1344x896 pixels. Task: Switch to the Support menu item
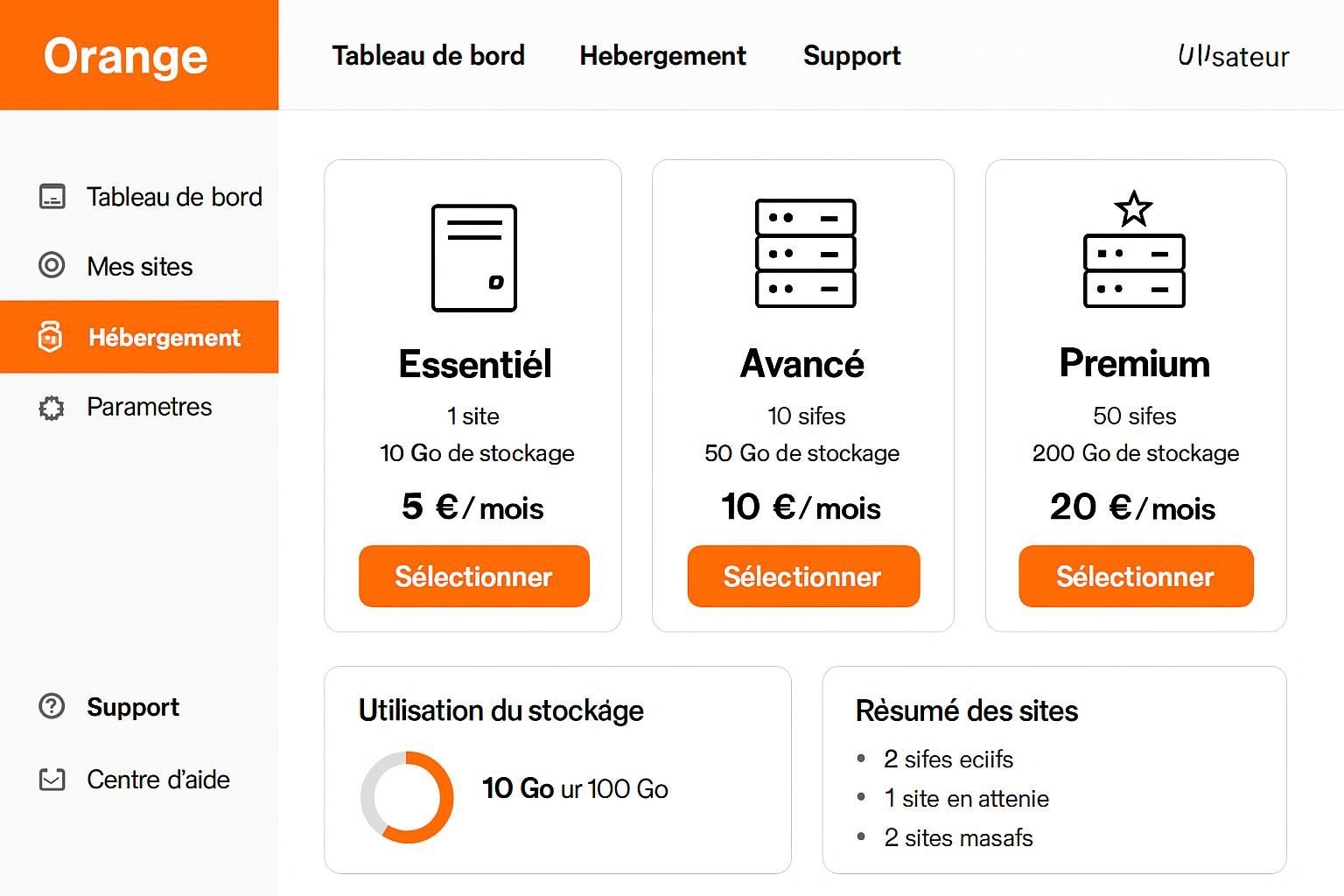point(850,56)
